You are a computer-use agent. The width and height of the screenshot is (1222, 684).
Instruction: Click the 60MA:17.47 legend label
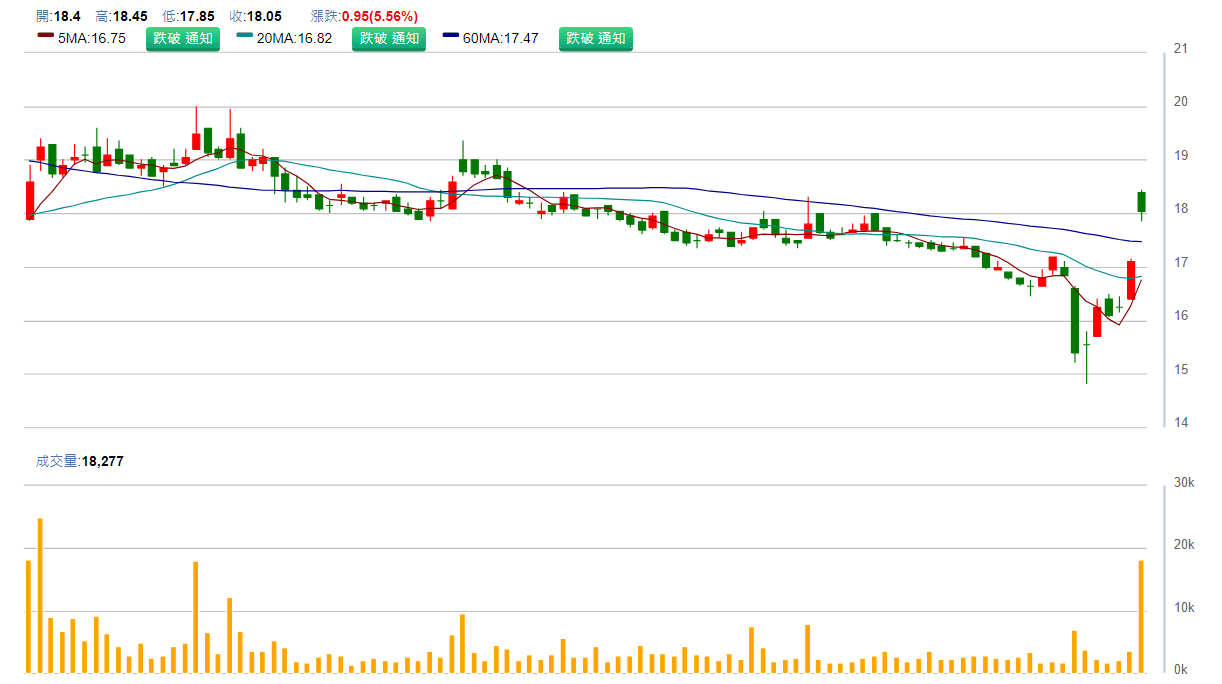(x=500, y=39)
